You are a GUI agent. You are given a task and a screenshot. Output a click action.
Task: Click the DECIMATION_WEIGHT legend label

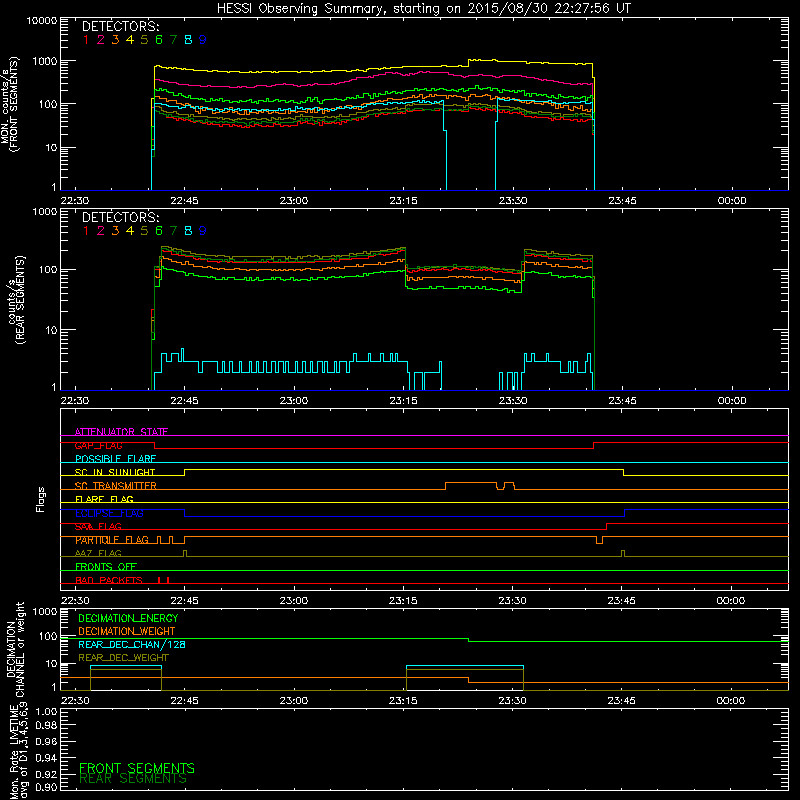[127, 631]
